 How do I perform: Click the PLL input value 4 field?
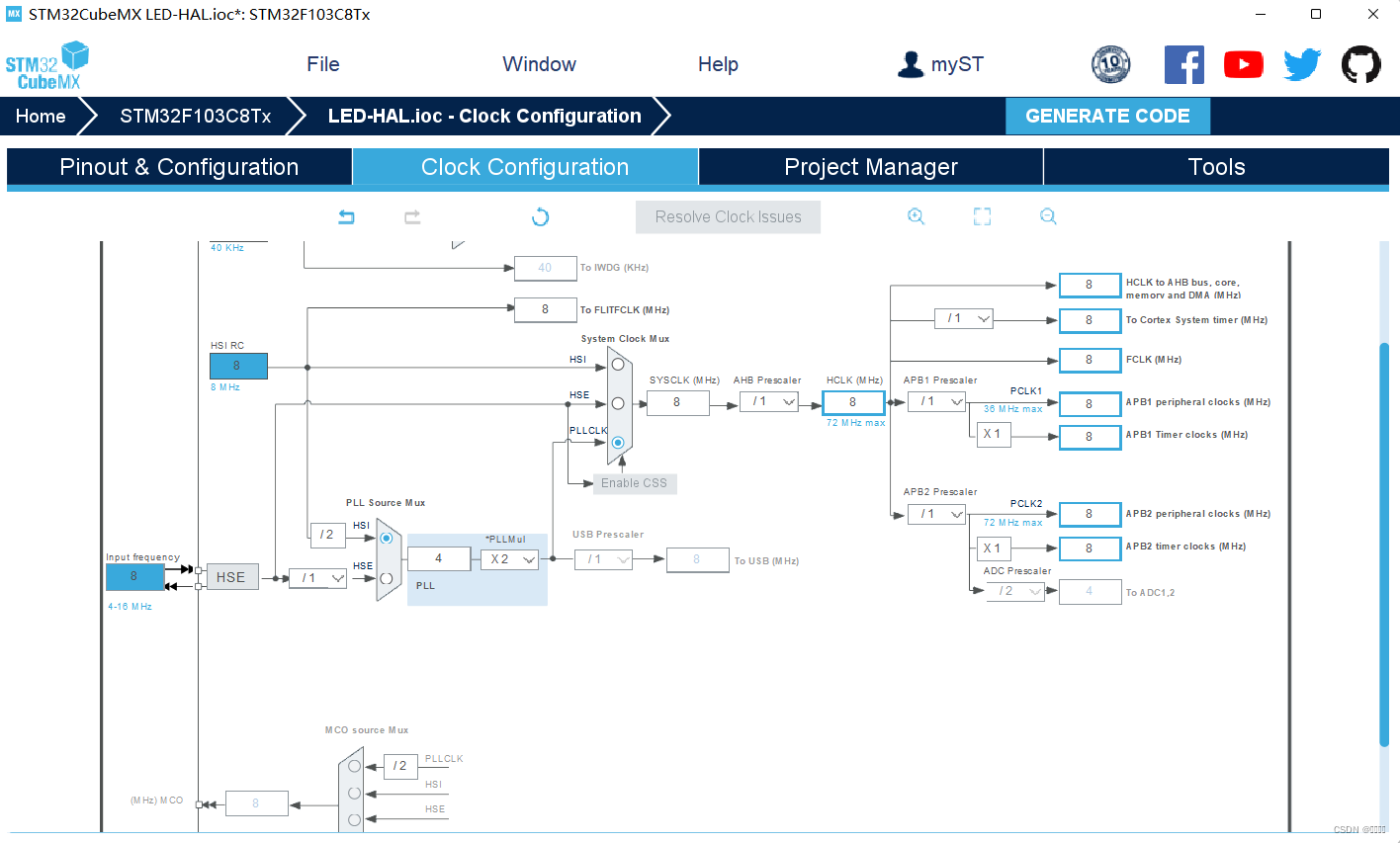pos(439,559)
